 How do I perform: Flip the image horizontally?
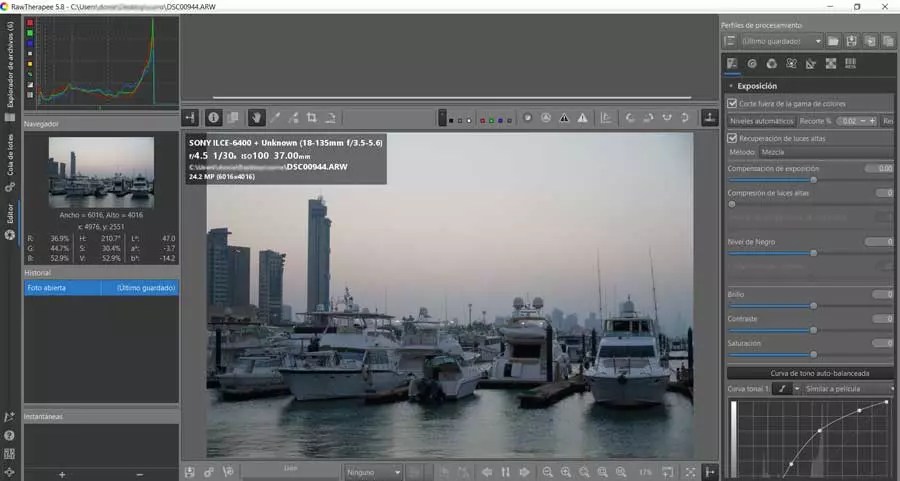[666, 118]
